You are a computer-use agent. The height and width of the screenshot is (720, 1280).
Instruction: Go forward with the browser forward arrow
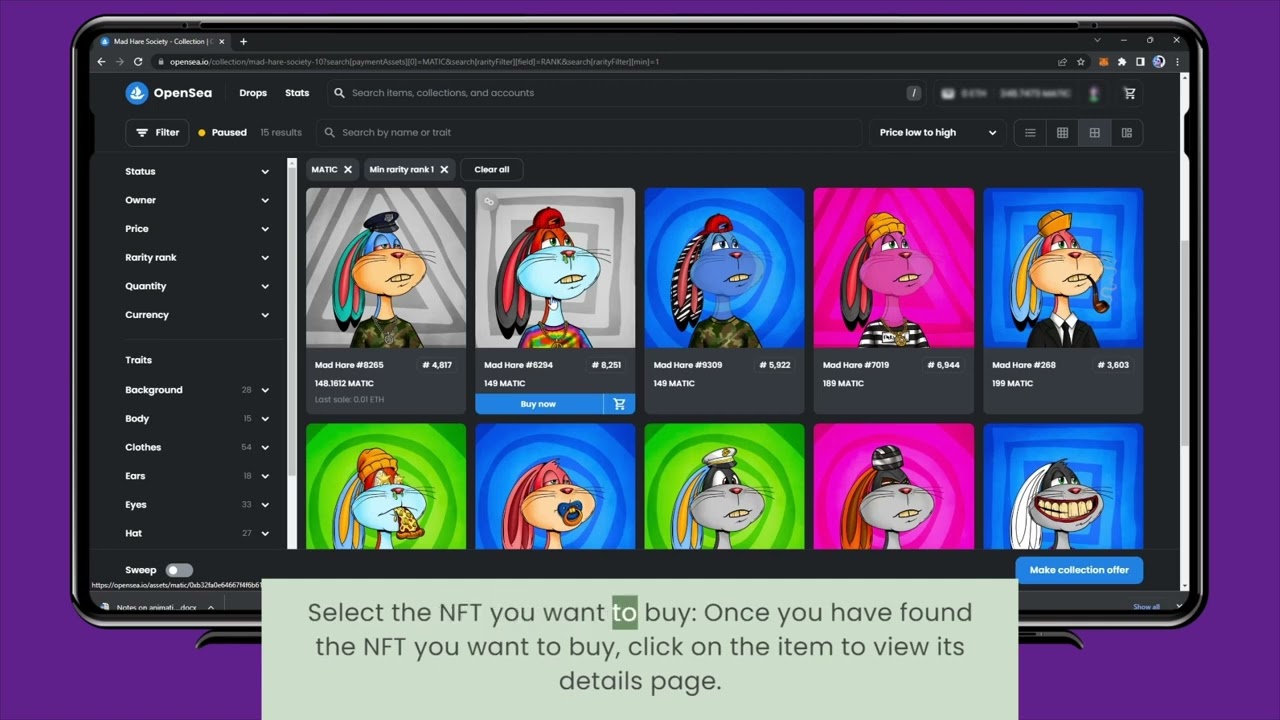pyautogui.click(x=120, y=62)
